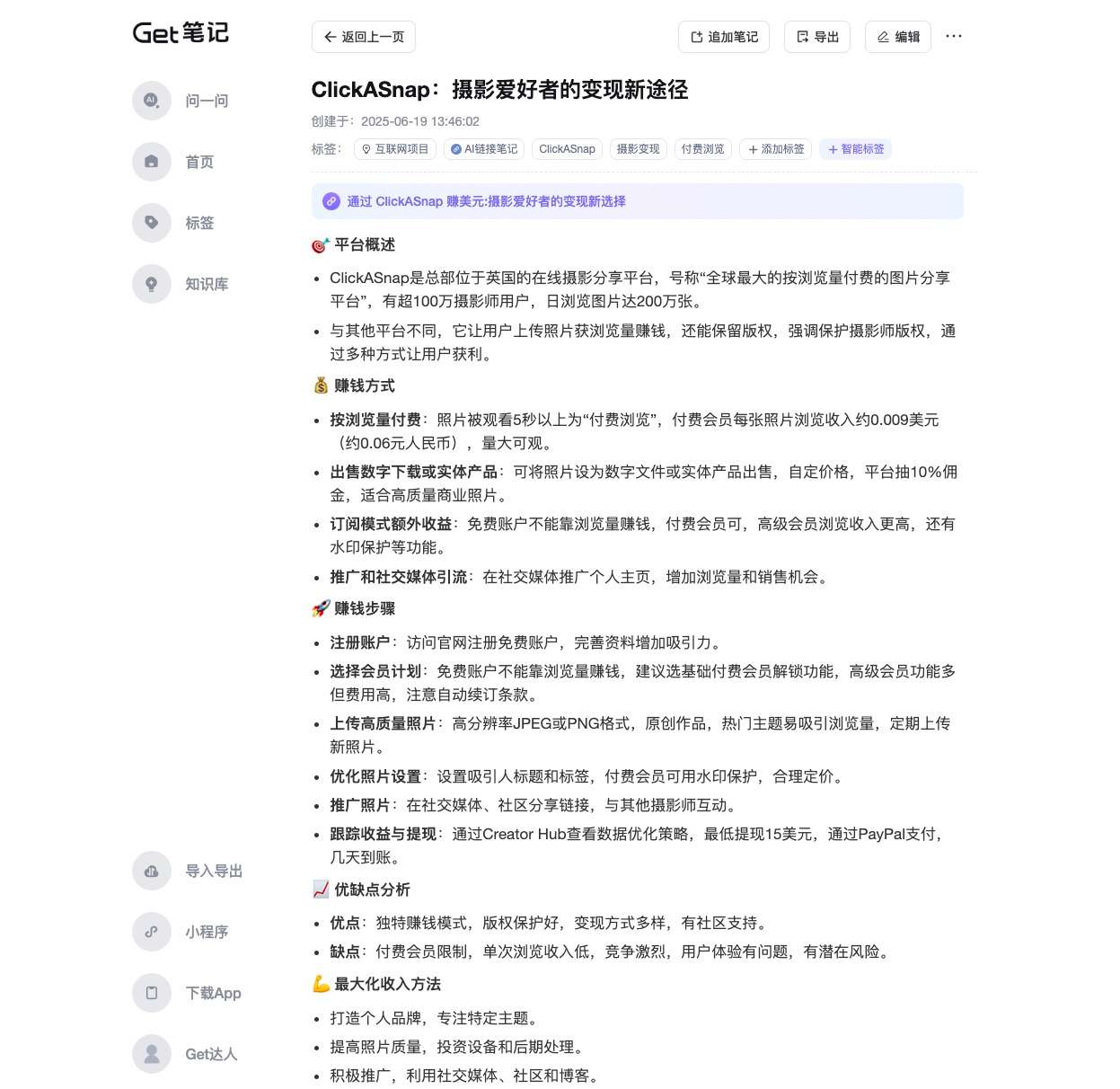This screenshot has height=1089, width=1120.
Task: Click the 小程序 link icon
Action: pos(152,932)
